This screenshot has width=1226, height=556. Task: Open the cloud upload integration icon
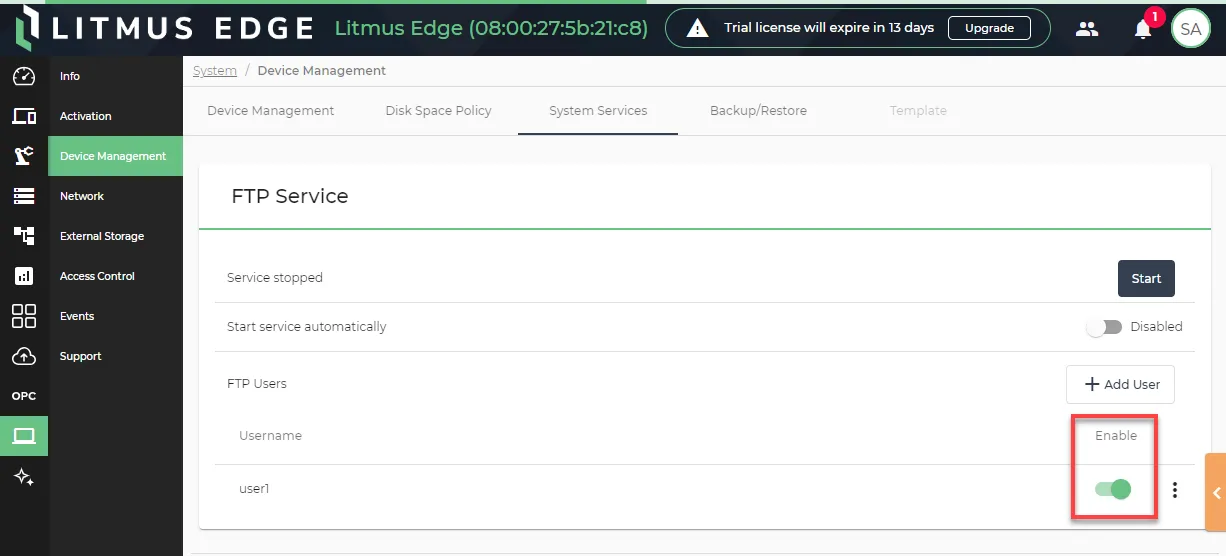coord(24,356)
